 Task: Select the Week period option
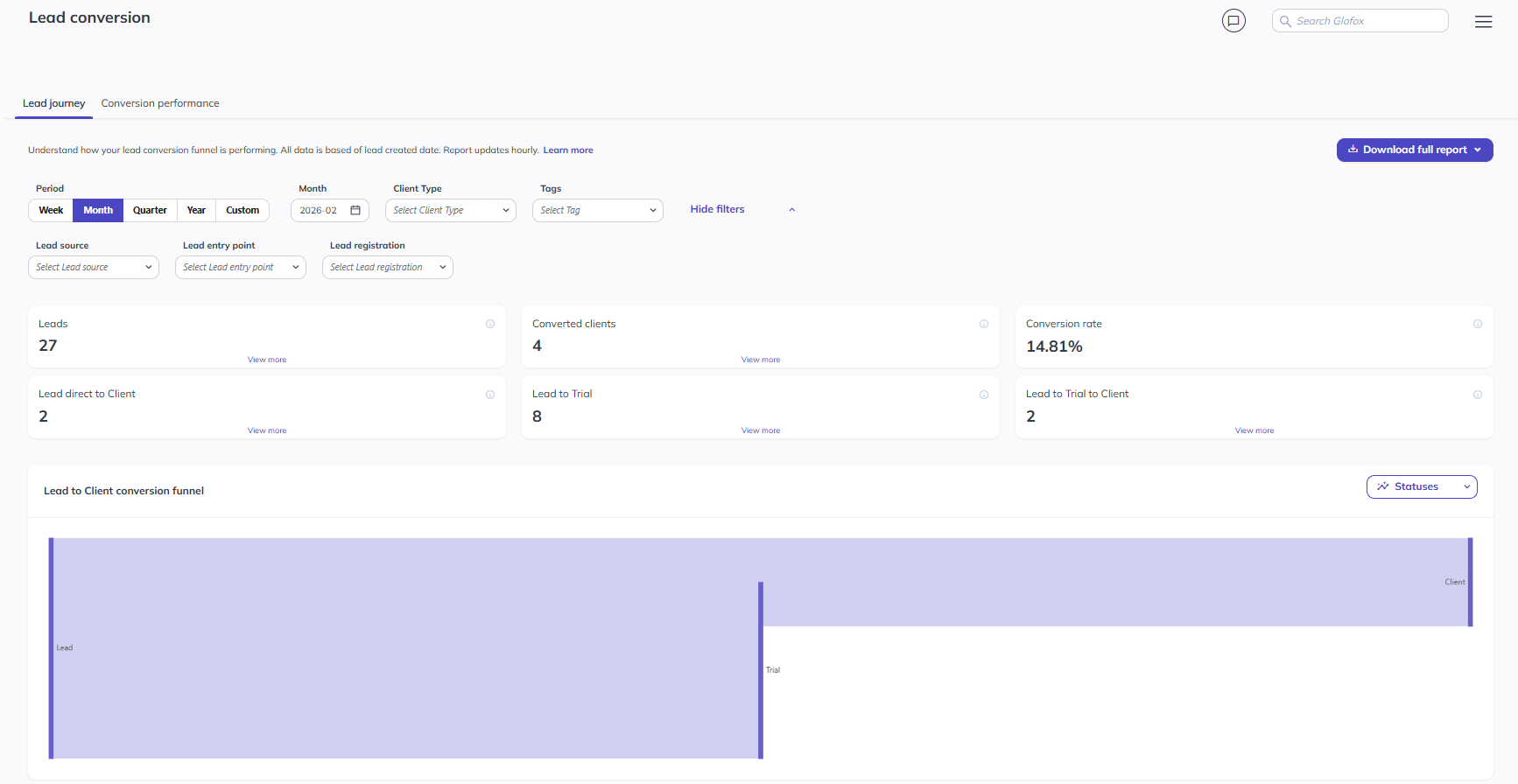pyautogui.click(x=51, y=210)
